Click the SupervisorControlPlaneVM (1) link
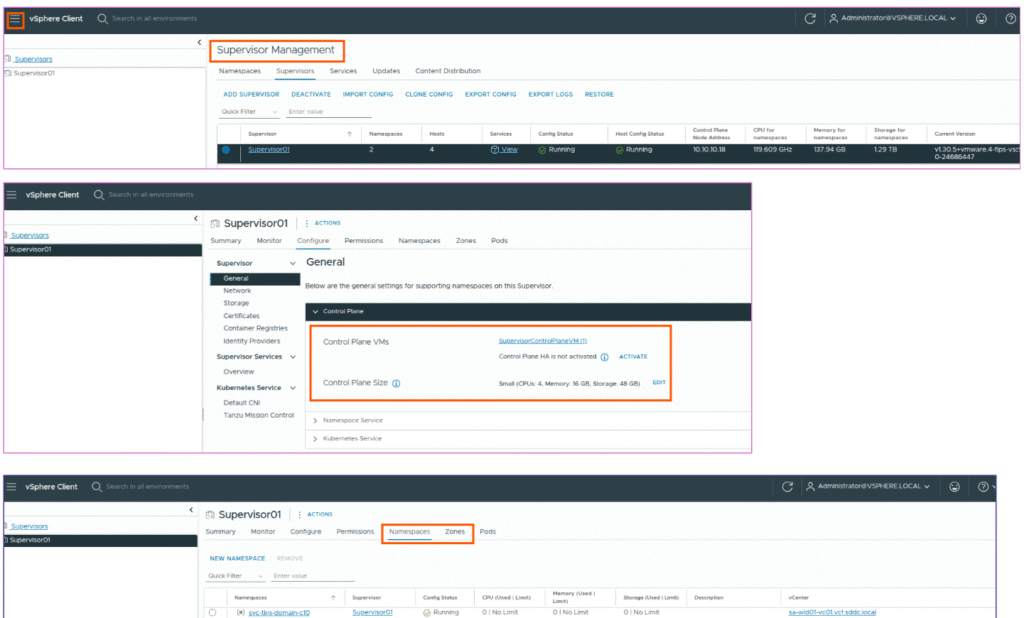This screenshot has width=1024, height=618. (x=542, y=341)
